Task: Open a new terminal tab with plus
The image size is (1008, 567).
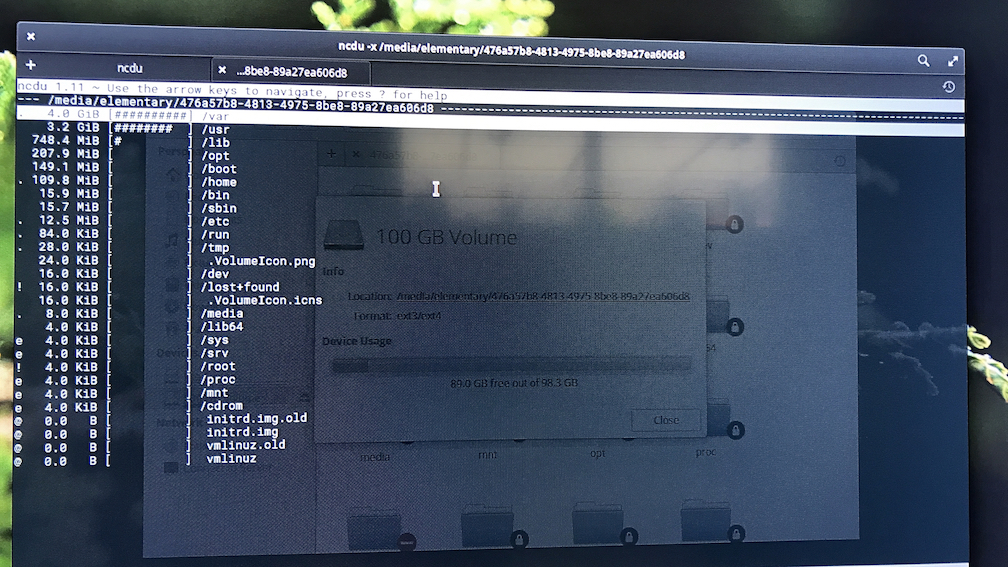Action: pos(31,65)
